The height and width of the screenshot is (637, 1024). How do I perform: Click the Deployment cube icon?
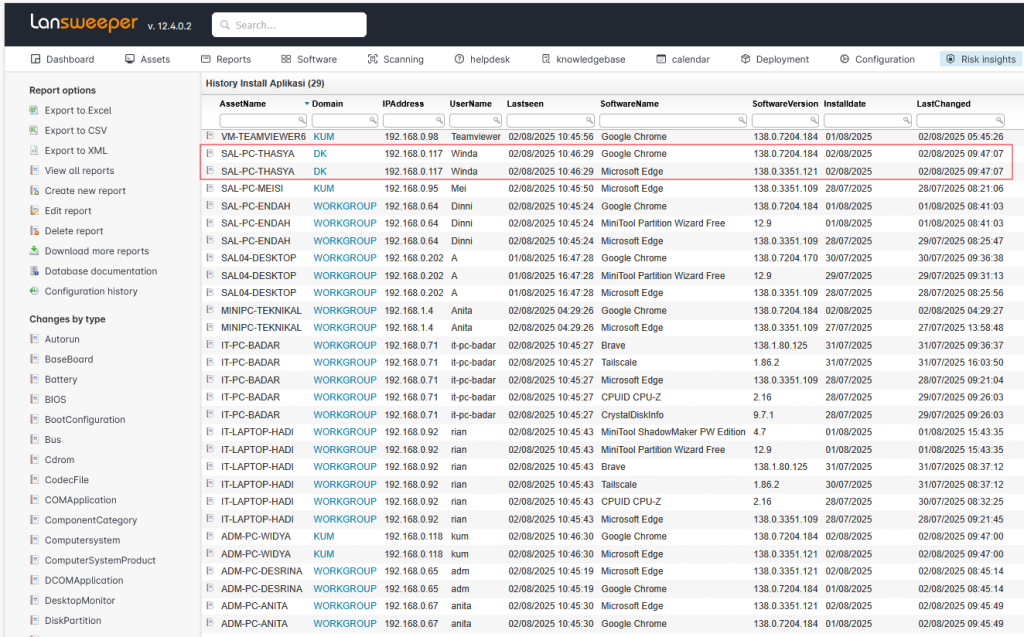[x=745, y=59]
